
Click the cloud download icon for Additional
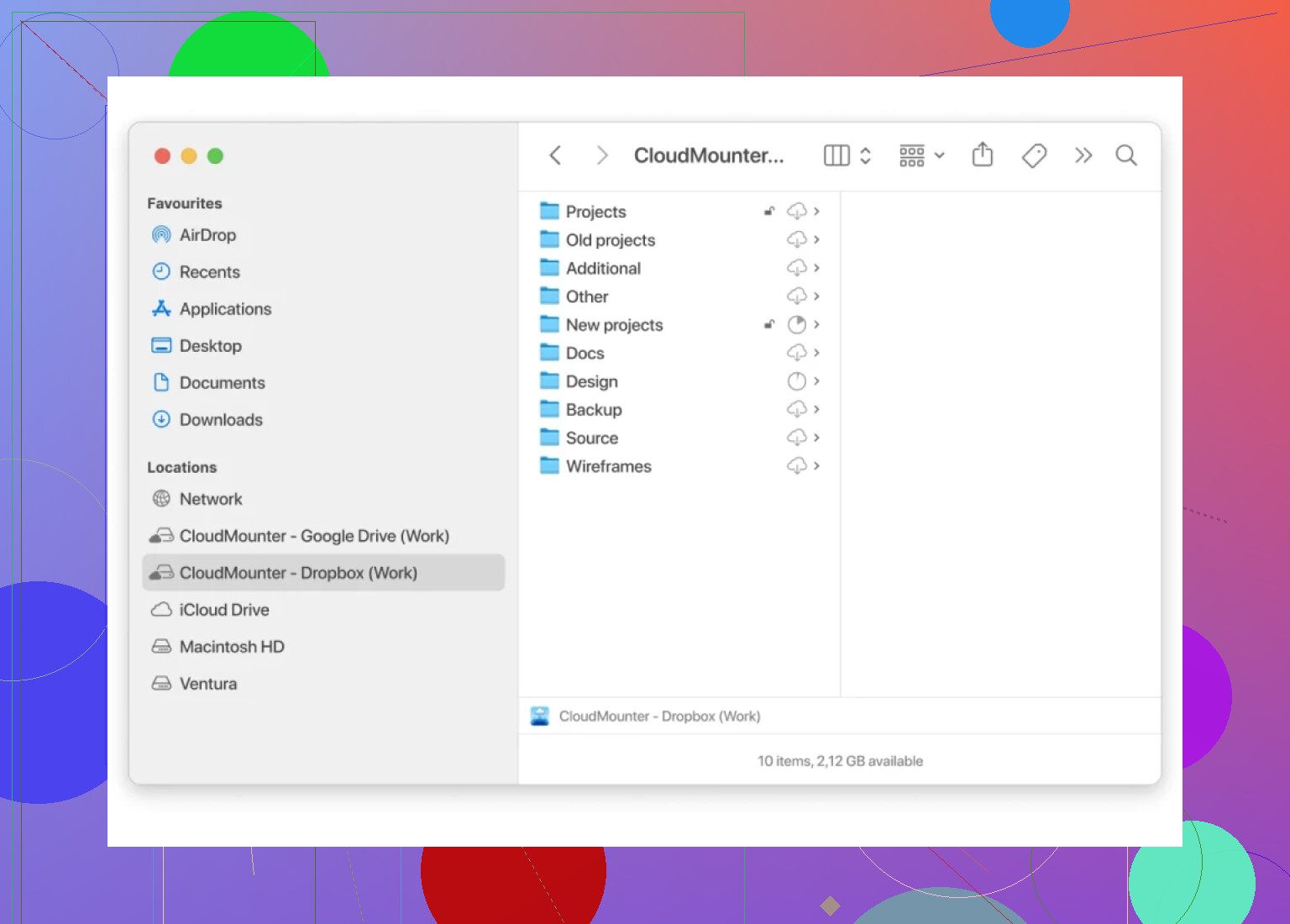[796, 268]
